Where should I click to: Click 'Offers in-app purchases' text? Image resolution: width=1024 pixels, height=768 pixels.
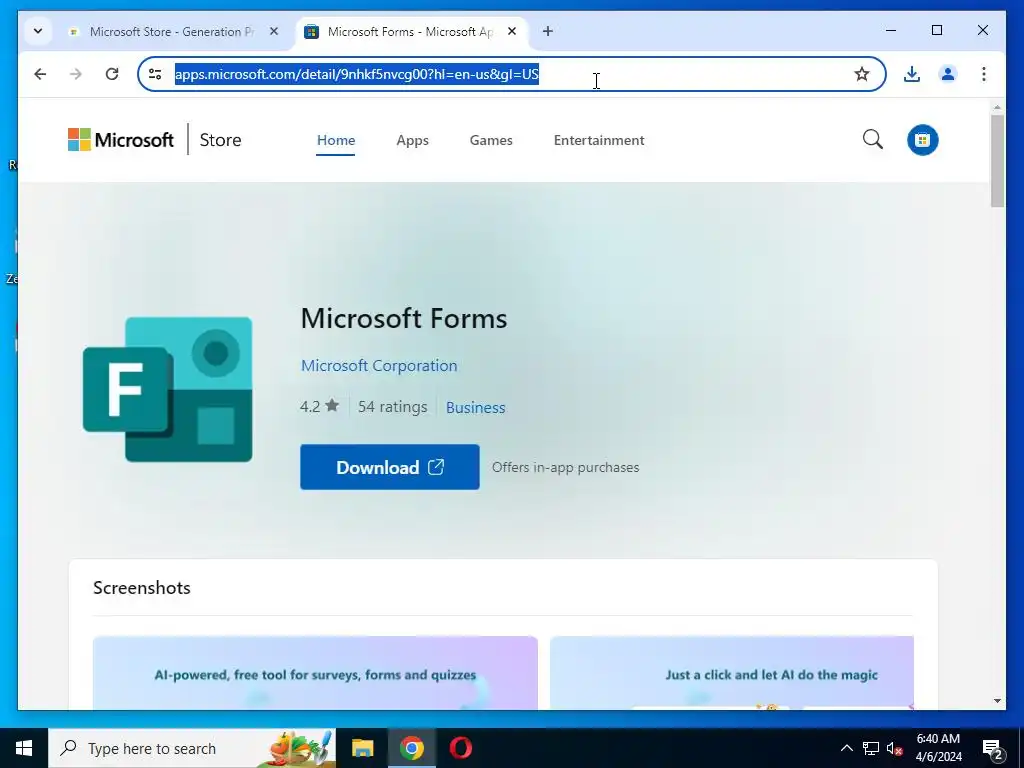pyautogui.click(x=566, y=467)
